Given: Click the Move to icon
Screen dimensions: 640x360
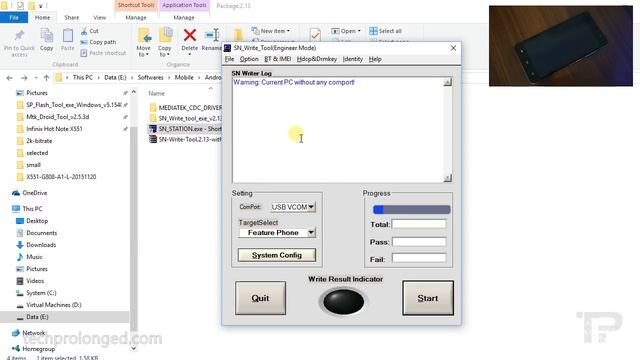Looking at the screenshot, I should (144, 36).
